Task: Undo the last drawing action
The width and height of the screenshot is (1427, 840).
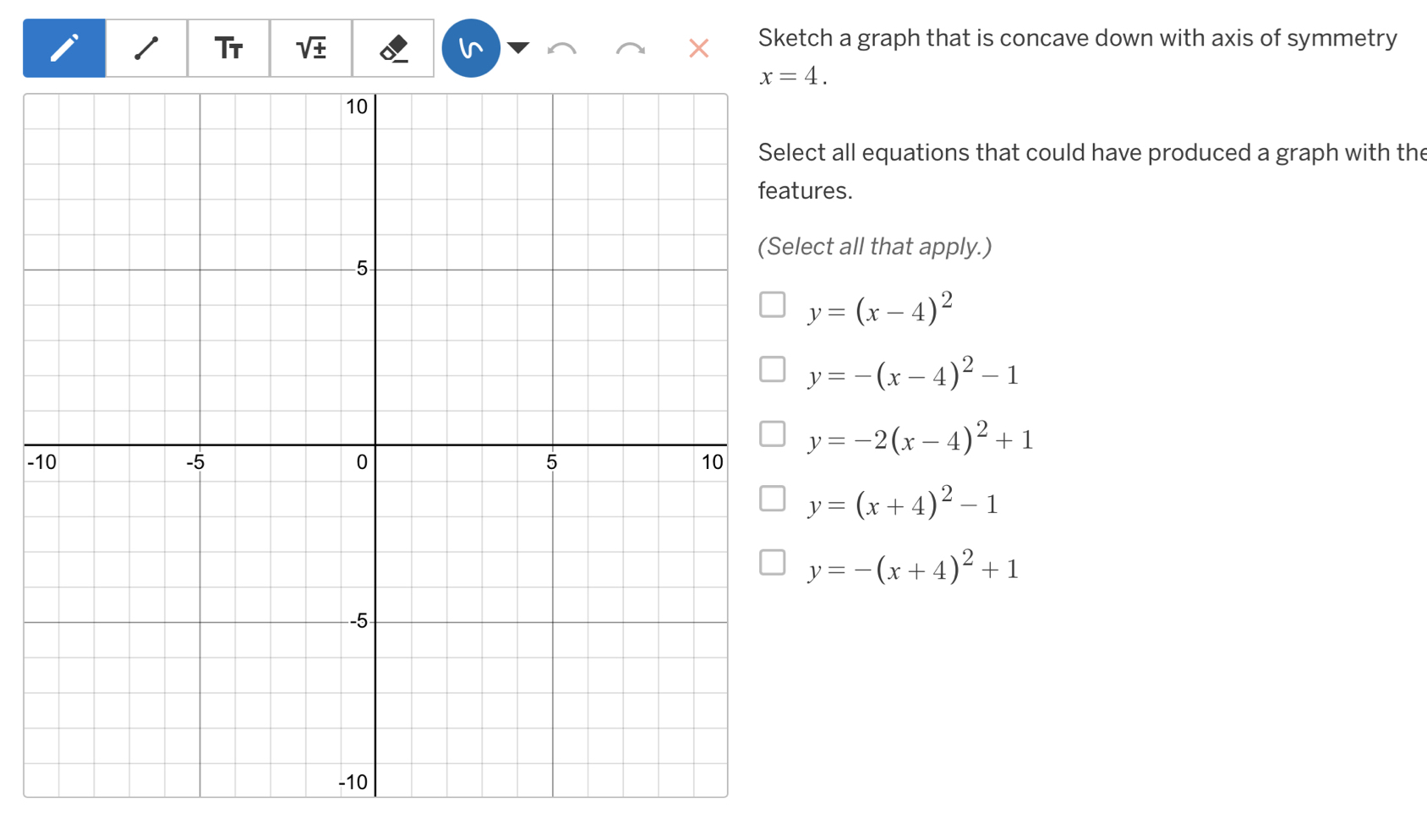Action: [x=562, y=48]
